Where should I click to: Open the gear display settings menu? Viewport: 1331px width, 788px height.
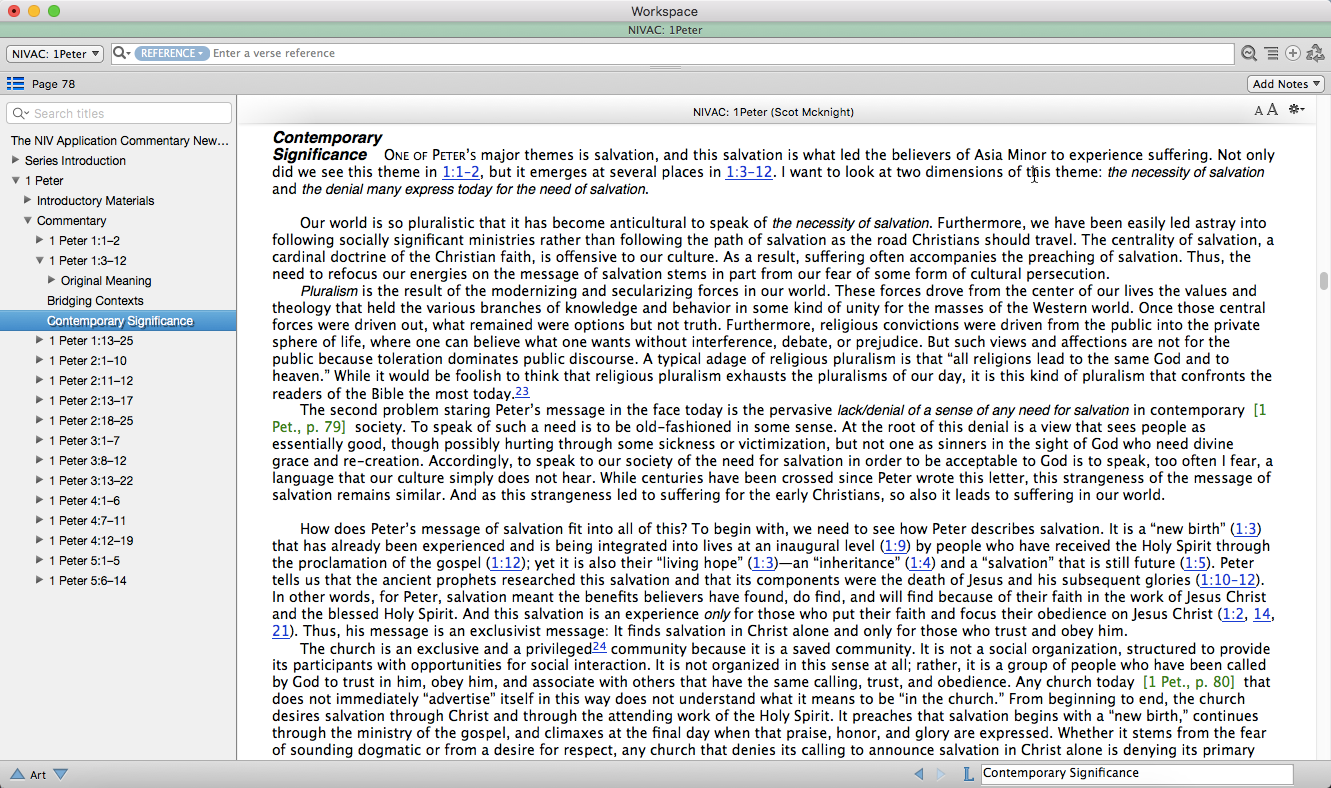(1297, 110)
